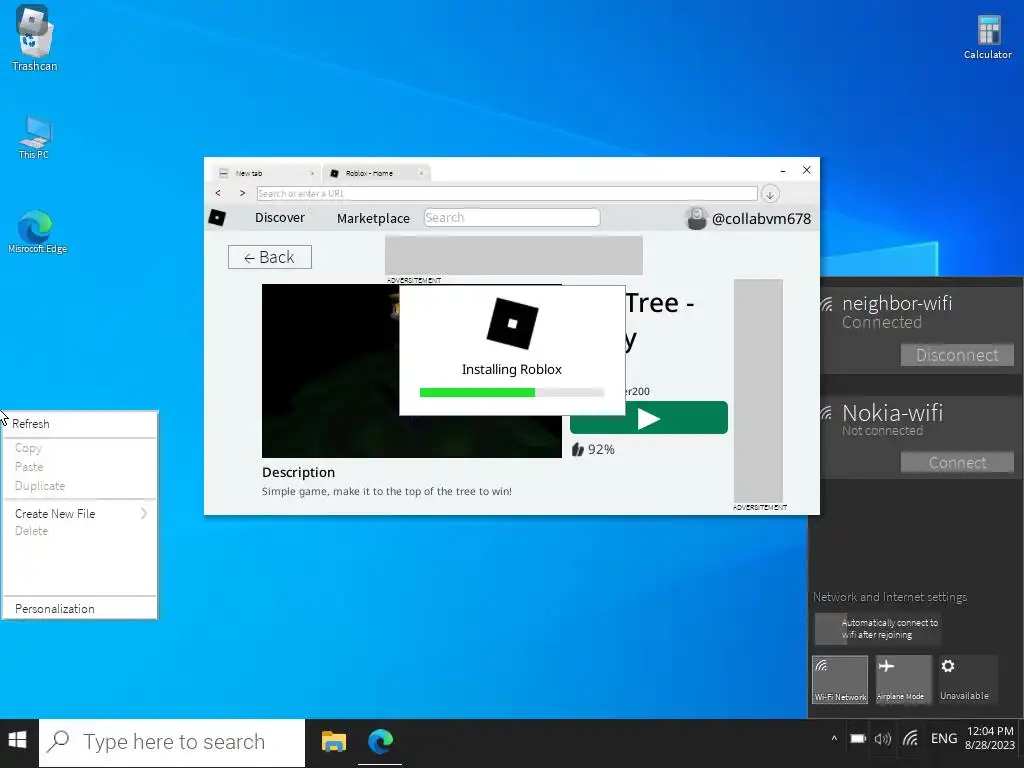Image resolution: width=1024 pixels, height=768 pixels.
Task: Click the taskbar search box
Action: point(172,742)
